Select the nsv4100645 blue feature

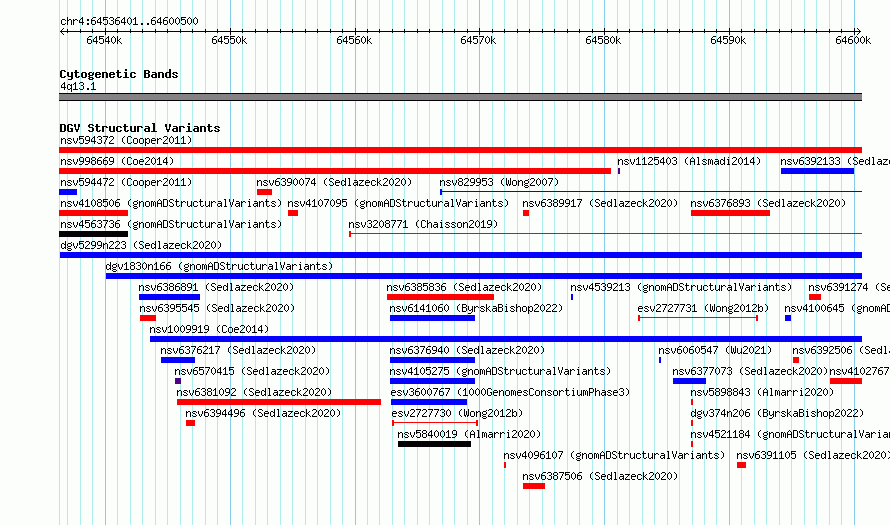pos(788,318)
